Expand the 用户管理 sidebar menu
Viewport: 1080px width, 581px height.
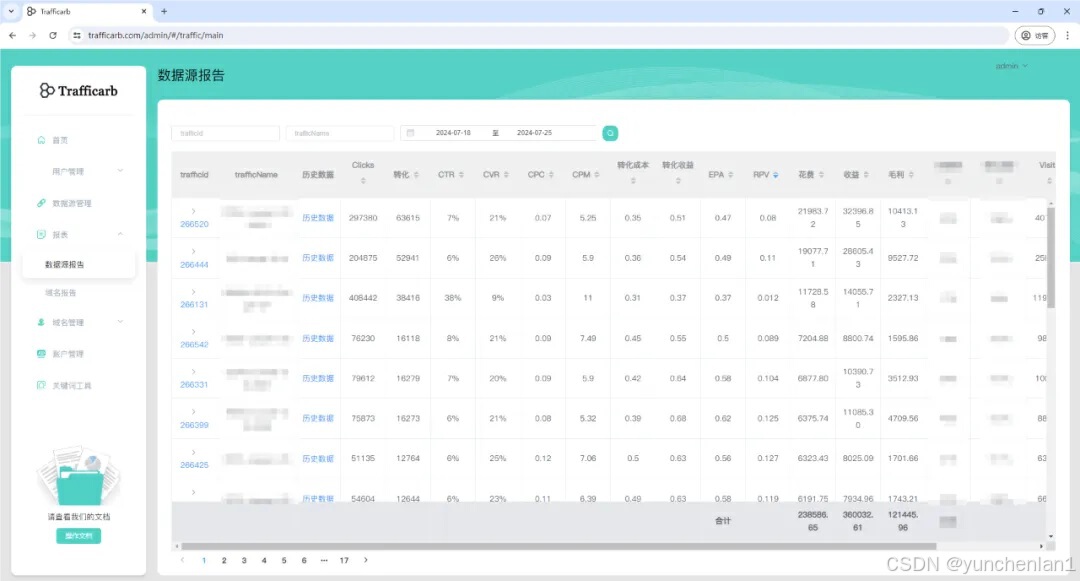[x=121, y=171]
